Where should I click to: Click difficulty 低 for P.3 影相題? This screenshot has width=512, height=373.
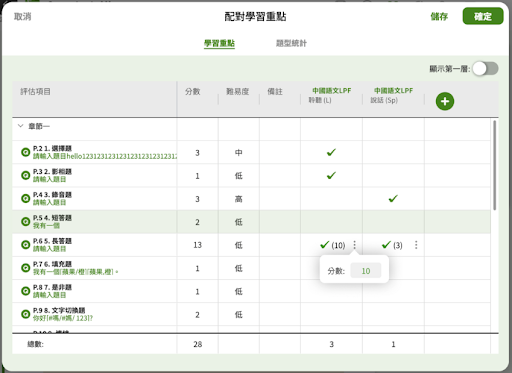point(239,176)
